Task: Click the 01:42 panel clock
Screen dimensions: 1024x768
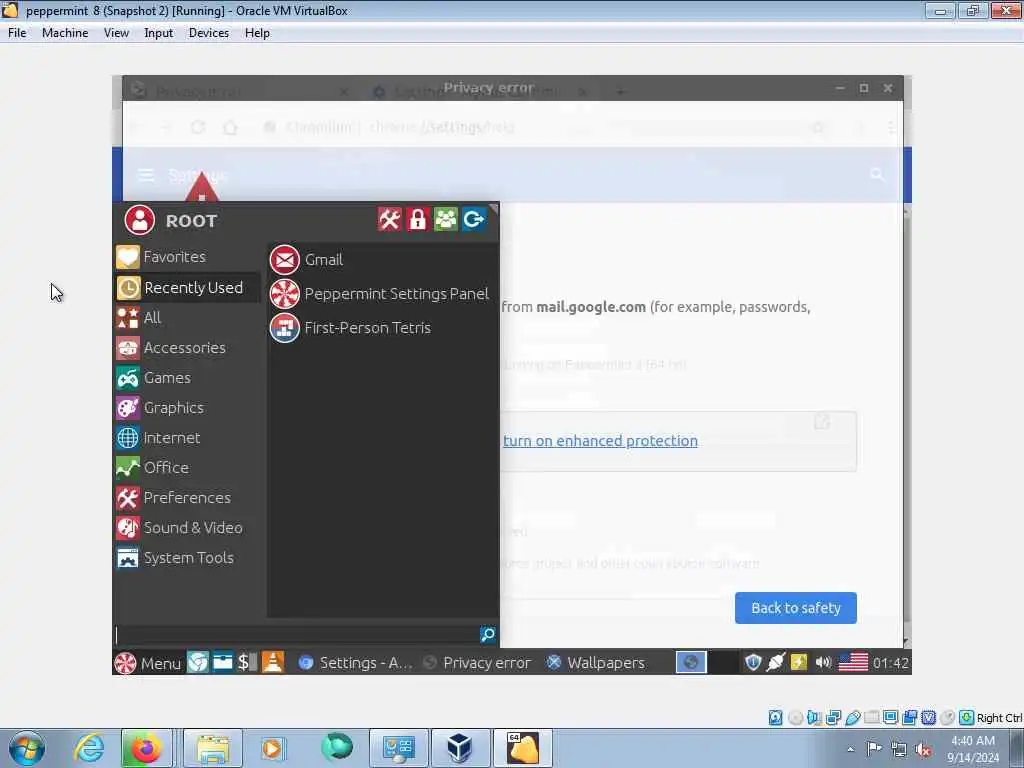Action: [891, 663]
